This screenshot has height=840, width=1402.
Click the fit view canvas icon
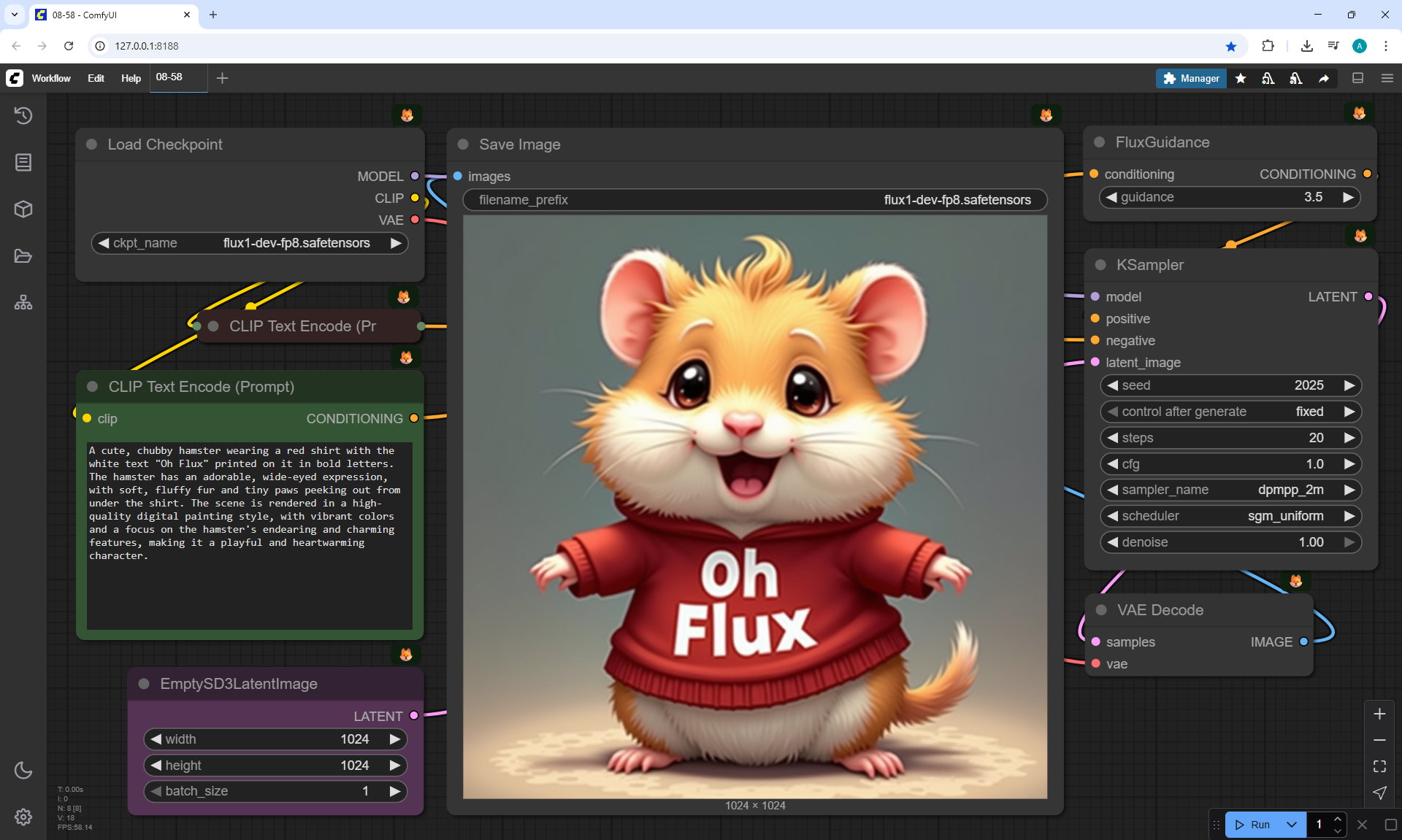[1379, 766]
